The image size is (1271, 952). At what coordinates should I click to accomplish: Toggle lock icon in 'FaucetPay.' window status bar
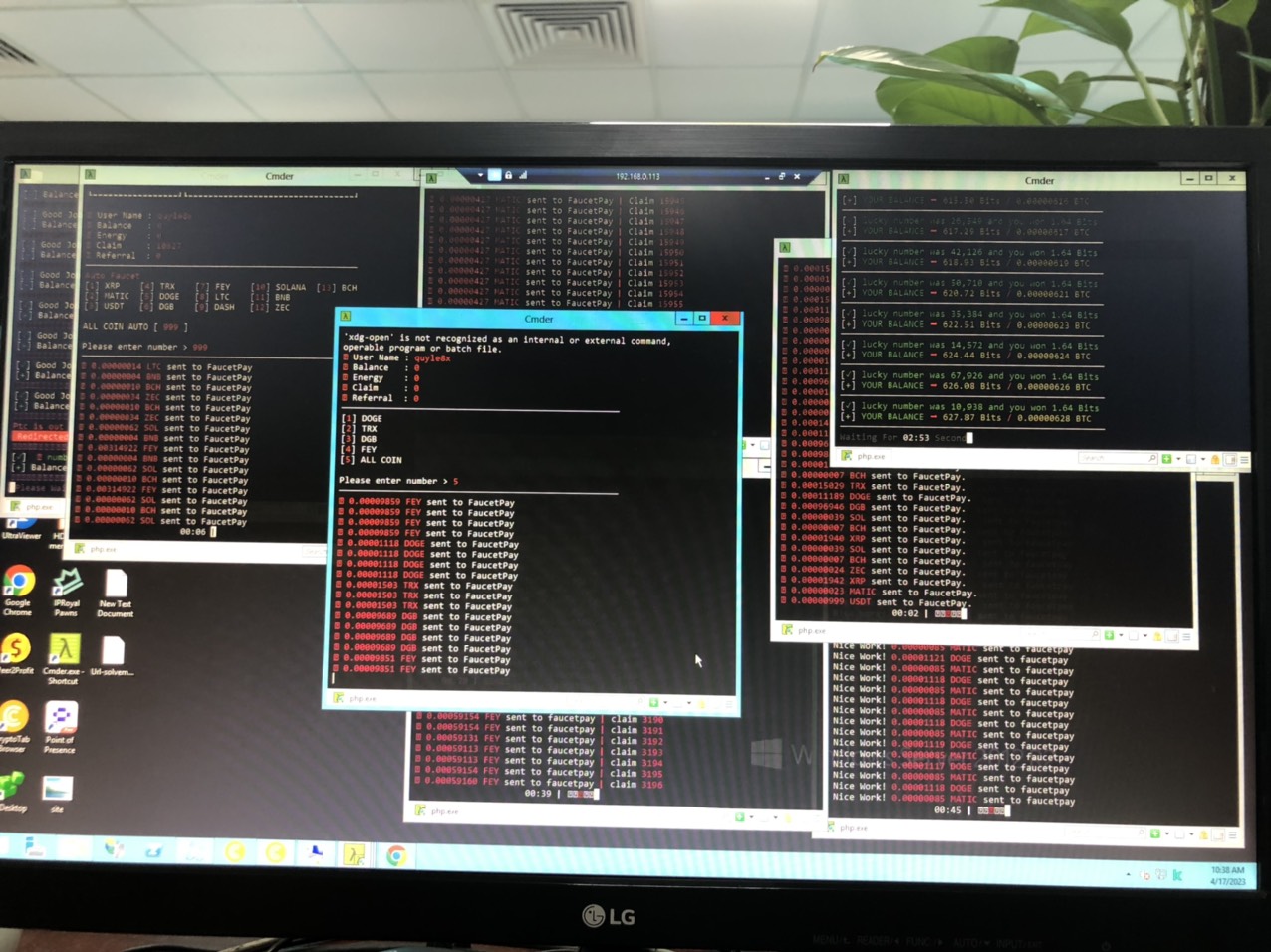(x=1157, y=635)
